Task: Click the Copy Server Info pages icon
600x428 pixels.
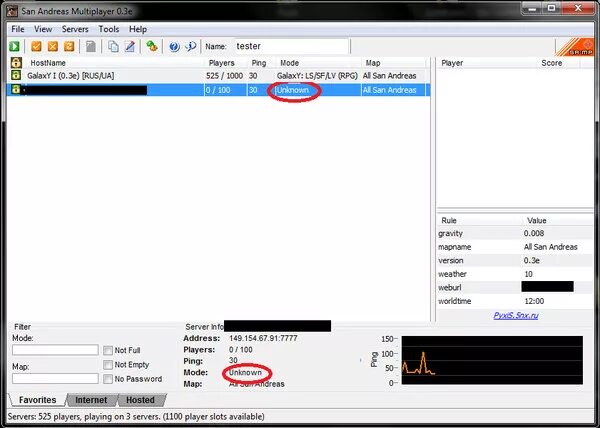Action: [x=113, y=46]
